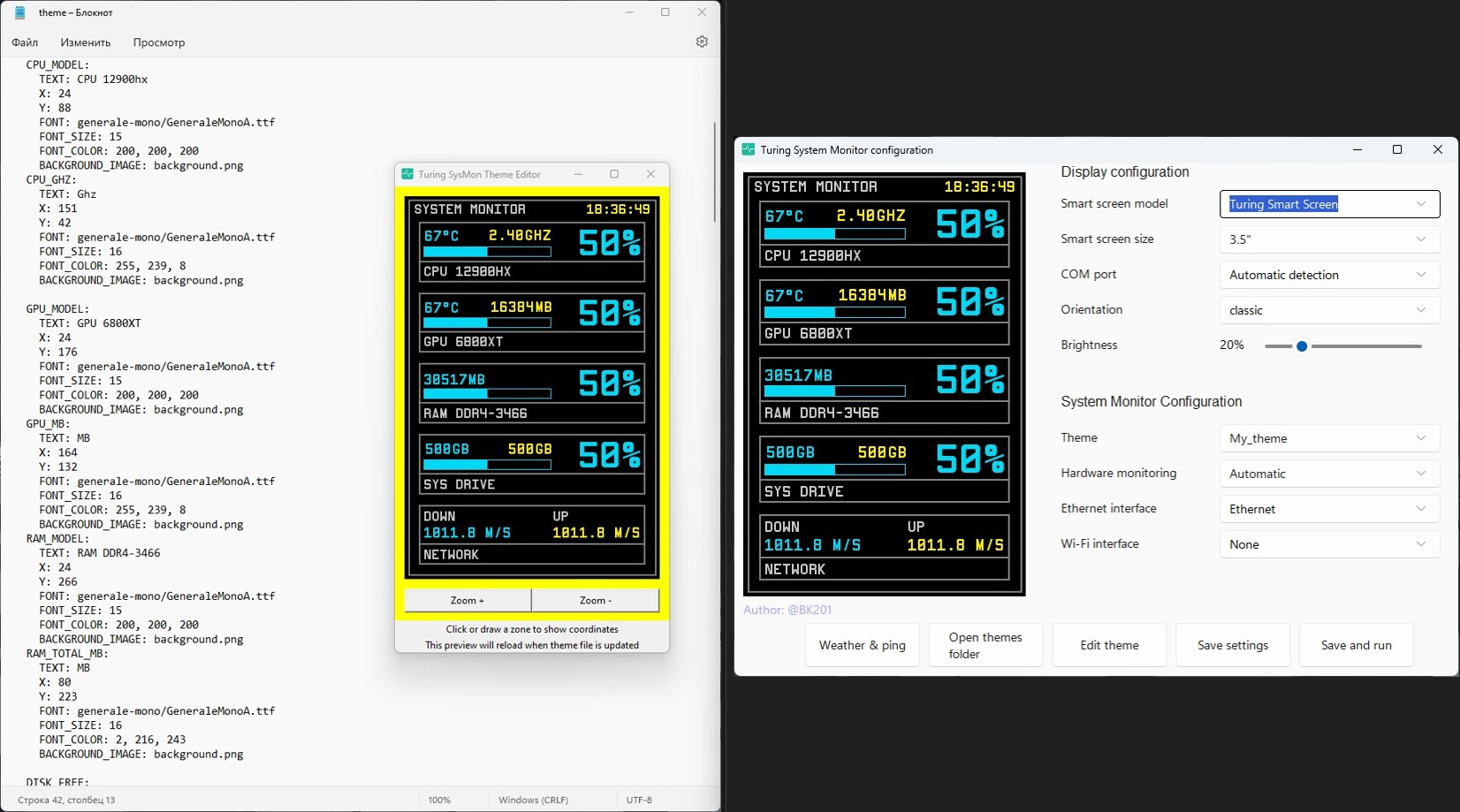This screenshot has height=812, width=1460.
Task: Click the Notepad app icon in title bar
Action: 19,12
